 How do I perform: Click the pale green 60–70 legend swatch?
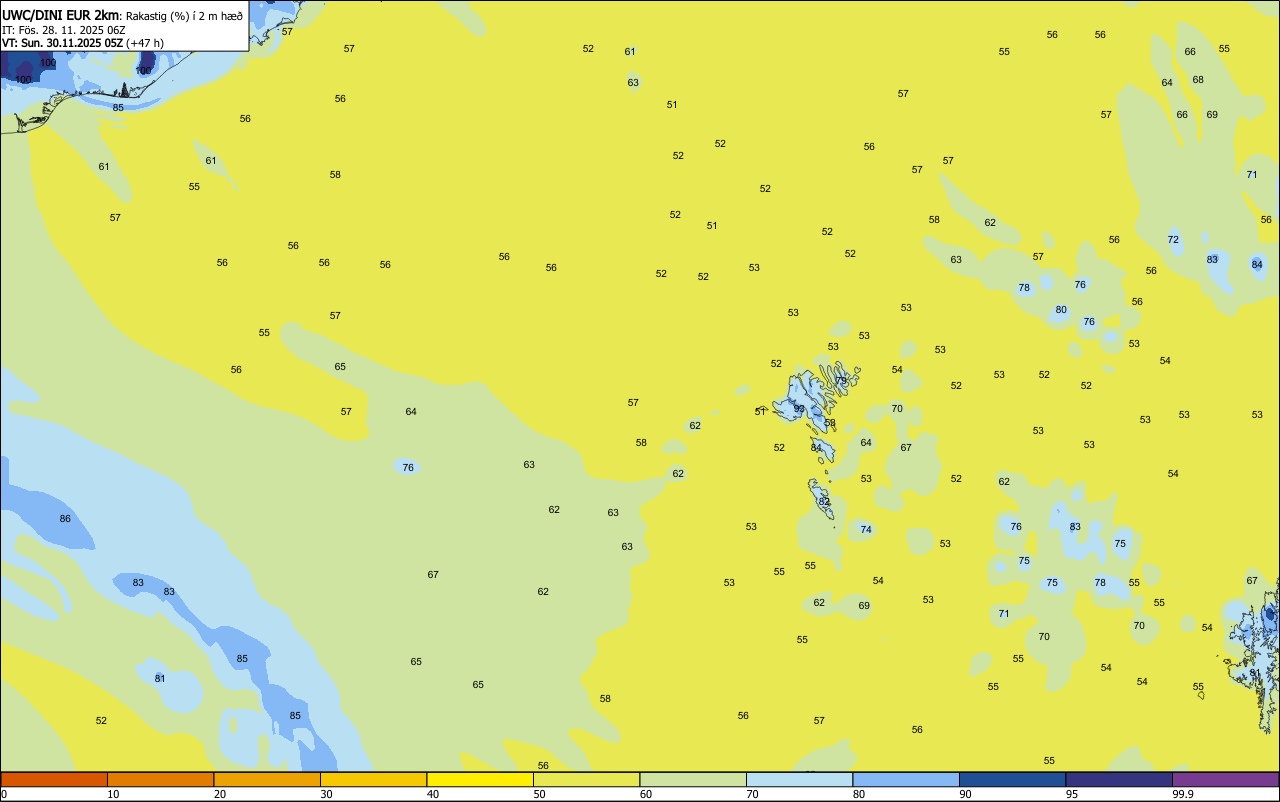click(x=693, y=779)
